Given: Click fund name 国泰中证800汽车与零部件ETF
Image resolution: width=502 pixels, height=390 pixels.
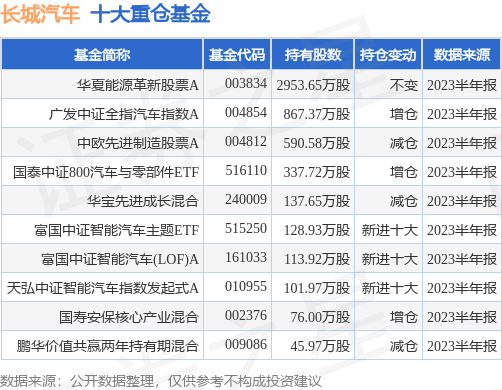Looking at the screenshot, I should (106, 172).
